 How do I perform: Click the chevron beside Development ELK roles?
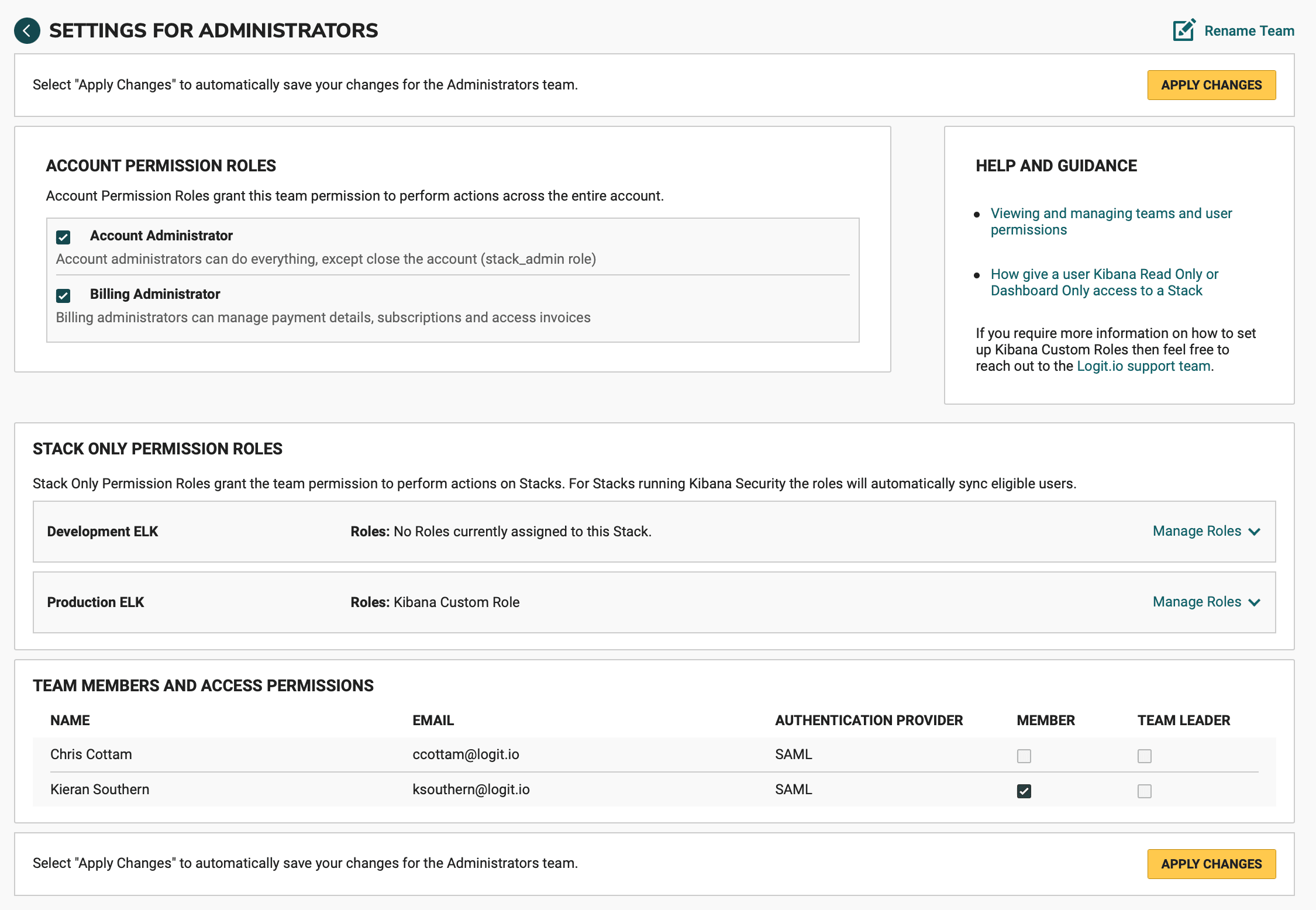click(1254, 532)
